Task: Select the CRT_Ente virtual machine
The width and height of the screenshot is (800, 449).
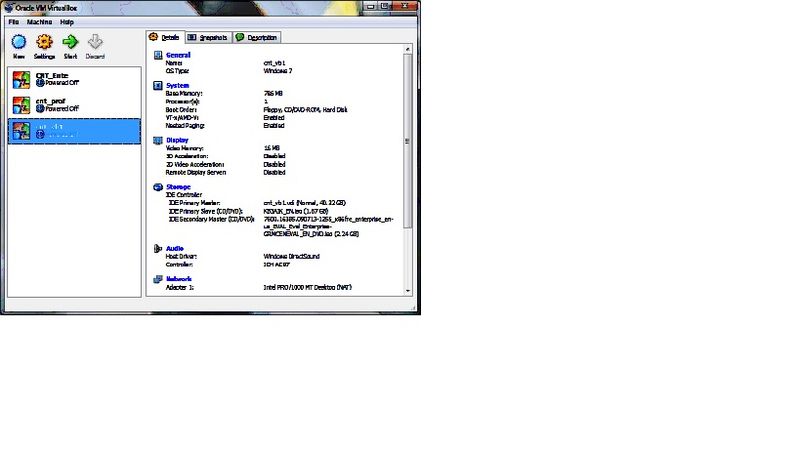Action: click(x=74, y=80)
